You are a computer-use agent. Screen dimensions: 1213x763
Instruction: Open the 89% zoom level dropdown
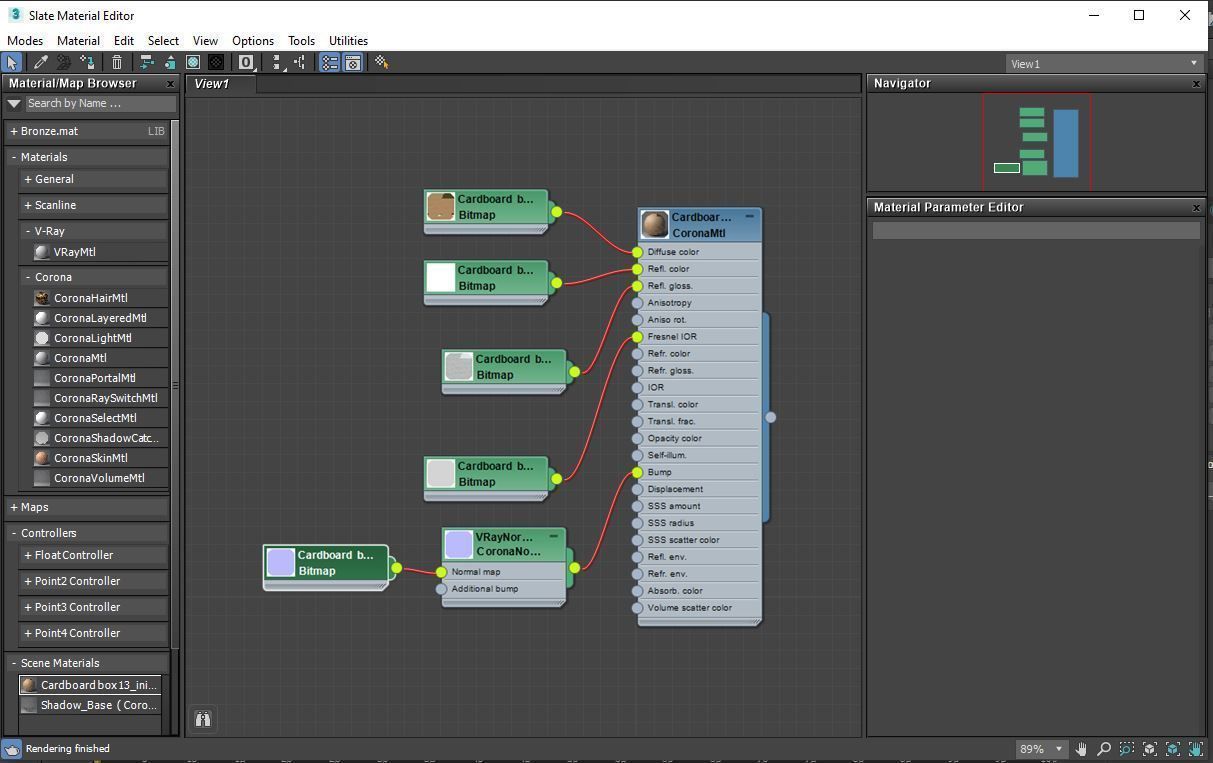coord(1041,748)
